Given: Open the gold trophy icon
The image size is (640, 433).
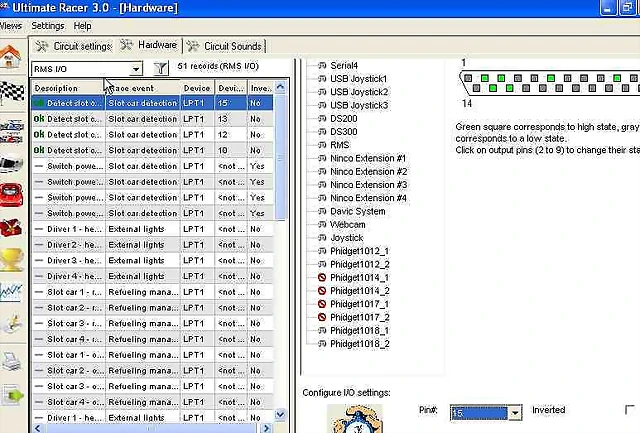Looking at the screenshot, I should 11,260.
